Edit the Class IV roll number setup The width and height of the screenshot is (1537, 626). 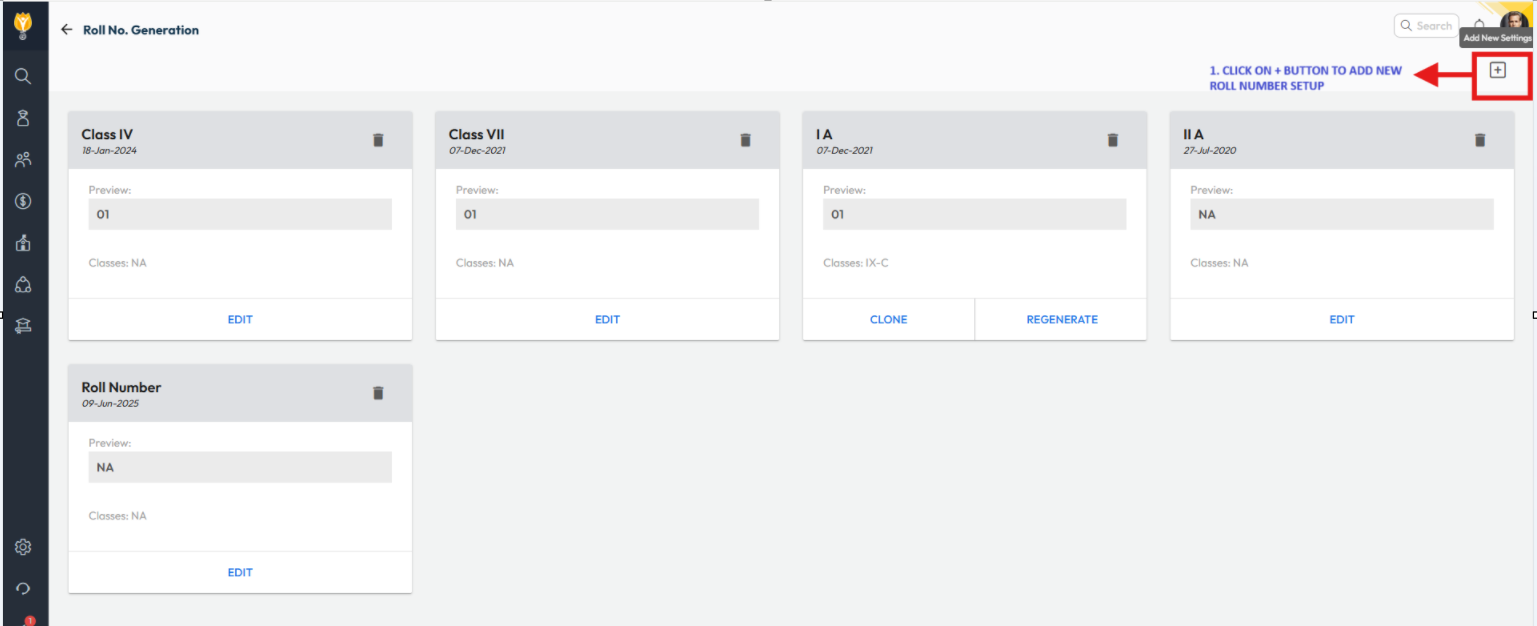click(240, 320)
